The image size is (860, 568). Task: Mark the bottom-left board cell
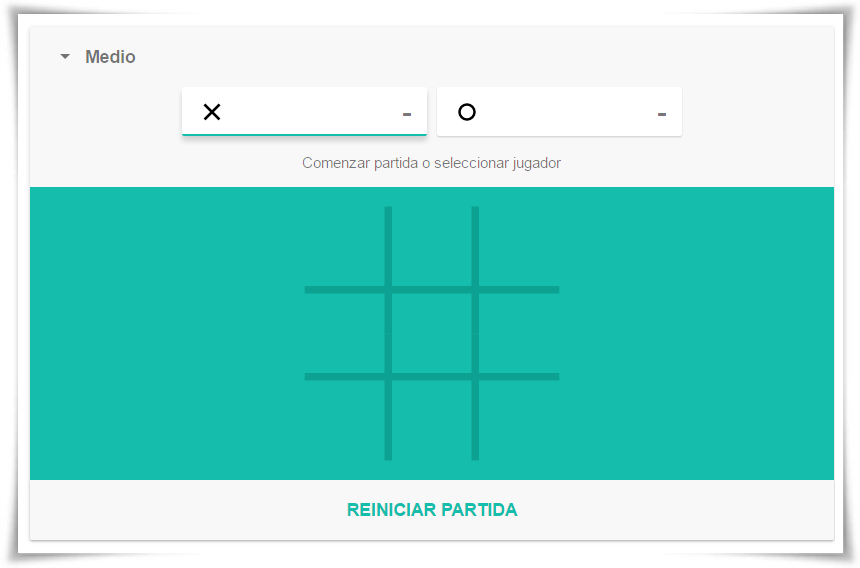coord(344,421)
